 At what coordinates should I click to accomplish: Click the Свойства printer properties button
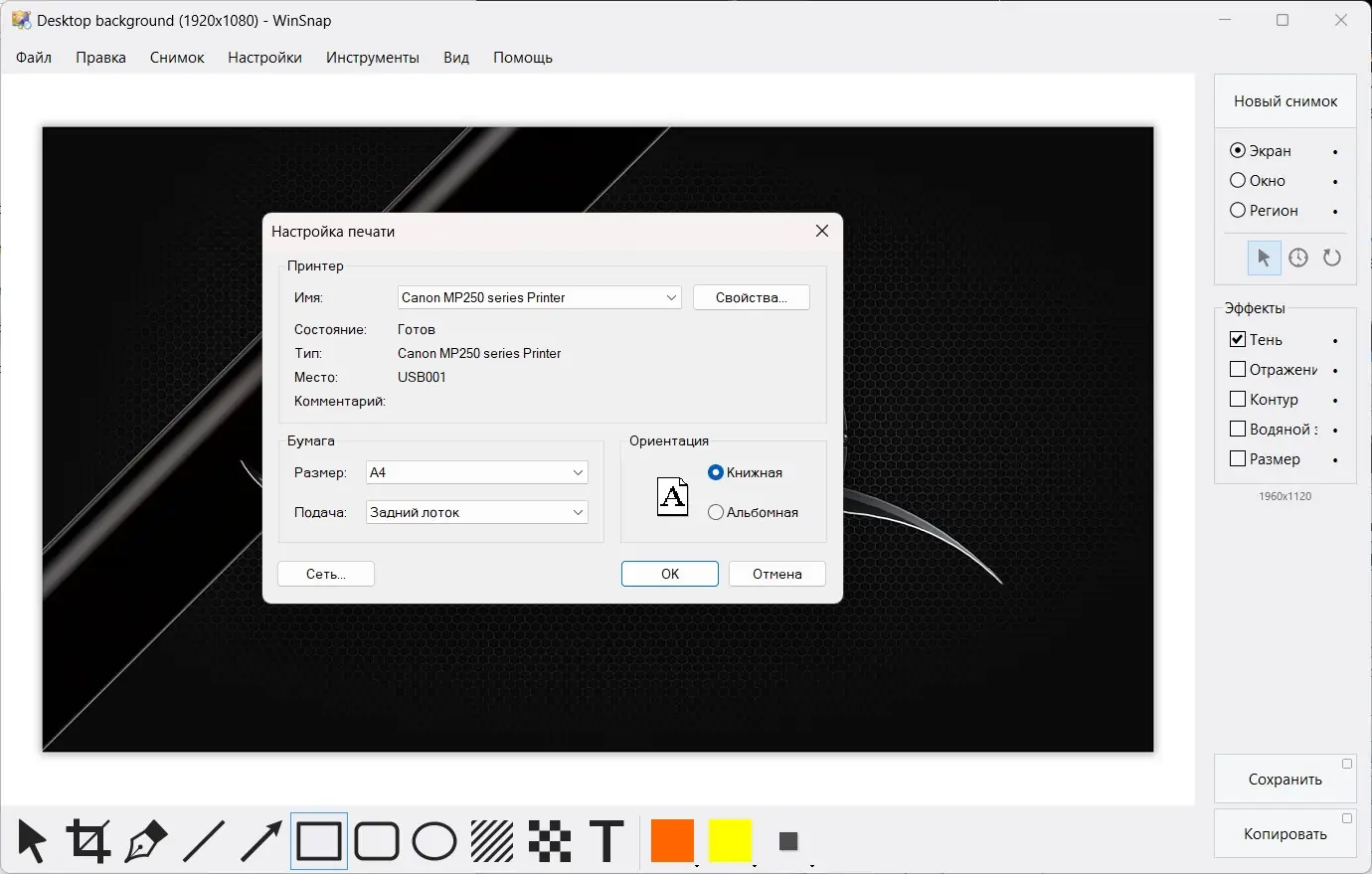[x=751, y=297]
